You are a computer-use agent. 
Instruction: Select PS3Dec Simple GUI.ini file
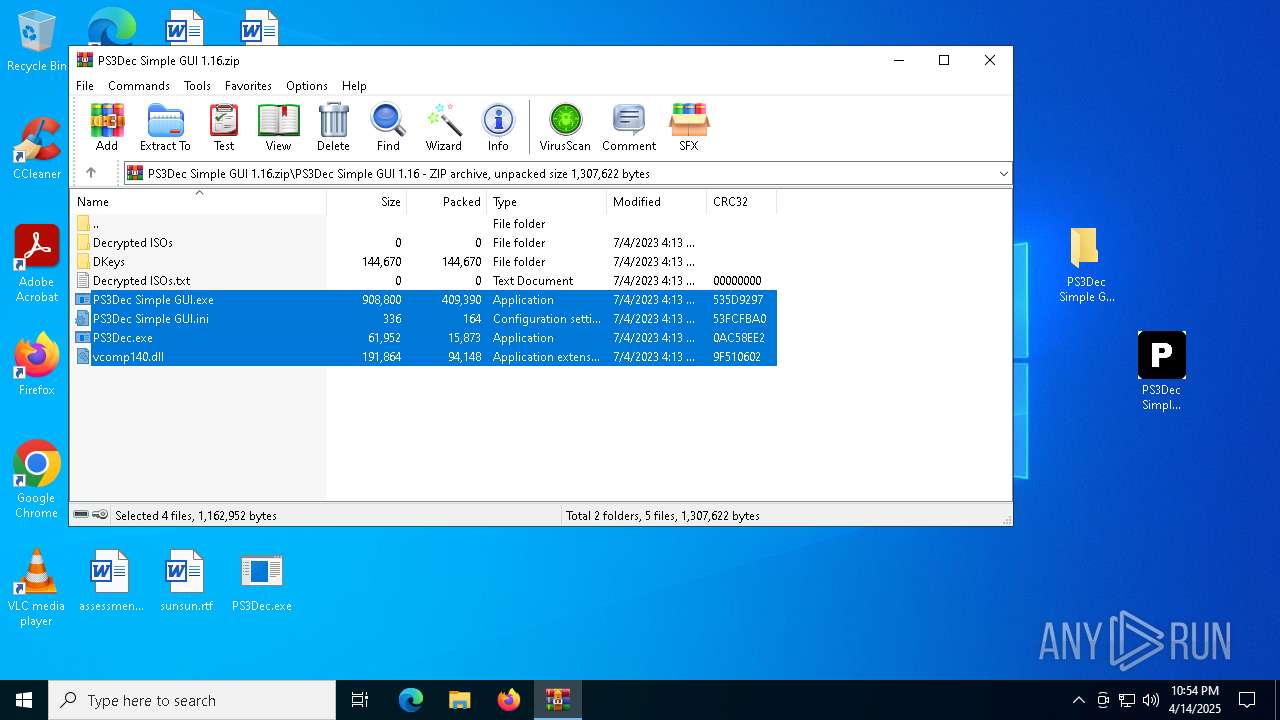(x=425, y=319)
